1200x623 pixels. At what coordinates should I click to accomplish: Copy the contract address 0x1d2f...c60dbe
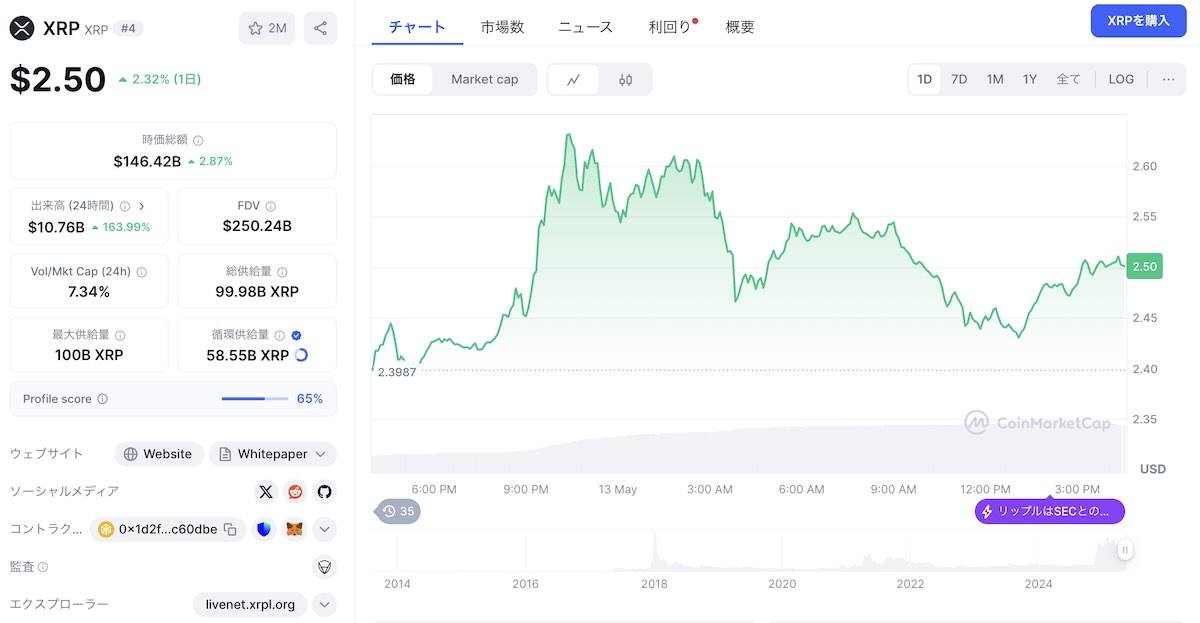[x=230, y=529]
